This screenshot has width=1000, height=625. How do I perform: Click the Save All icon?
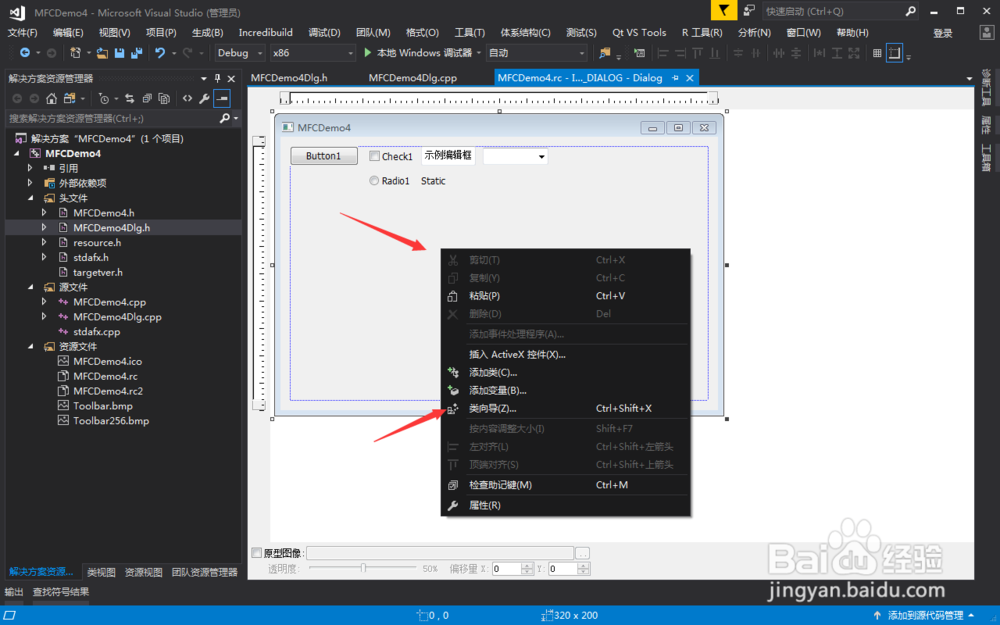tap(136, 53)
